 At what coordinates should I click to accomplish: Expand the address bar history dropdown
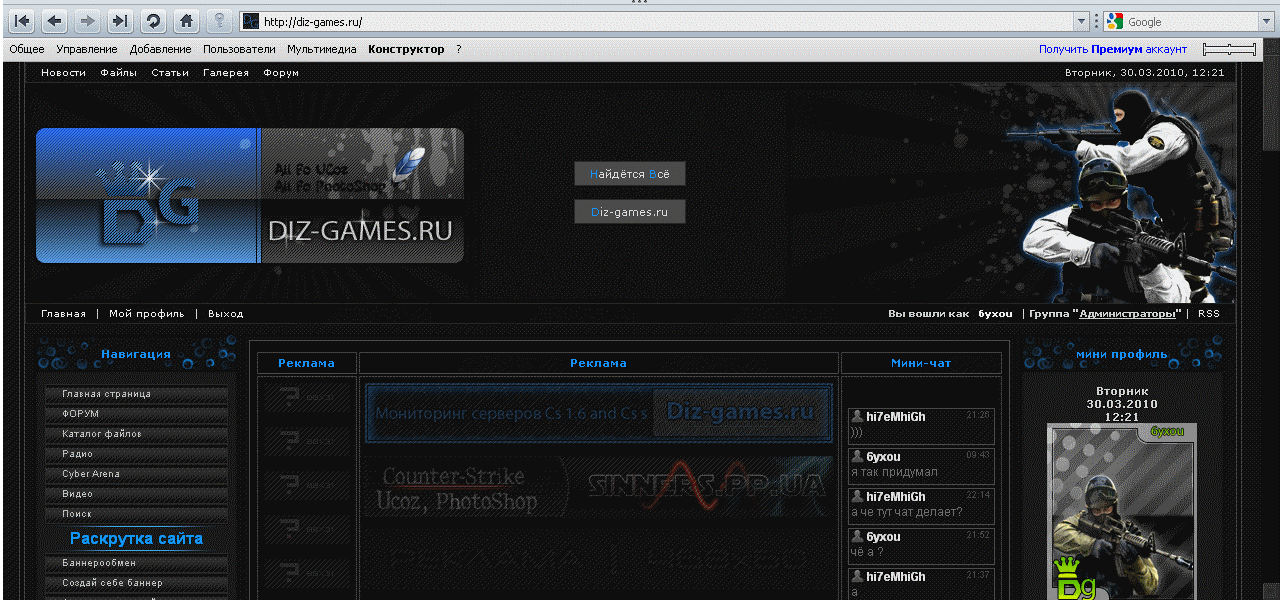pyautogui.click(x=1081, y=21)
